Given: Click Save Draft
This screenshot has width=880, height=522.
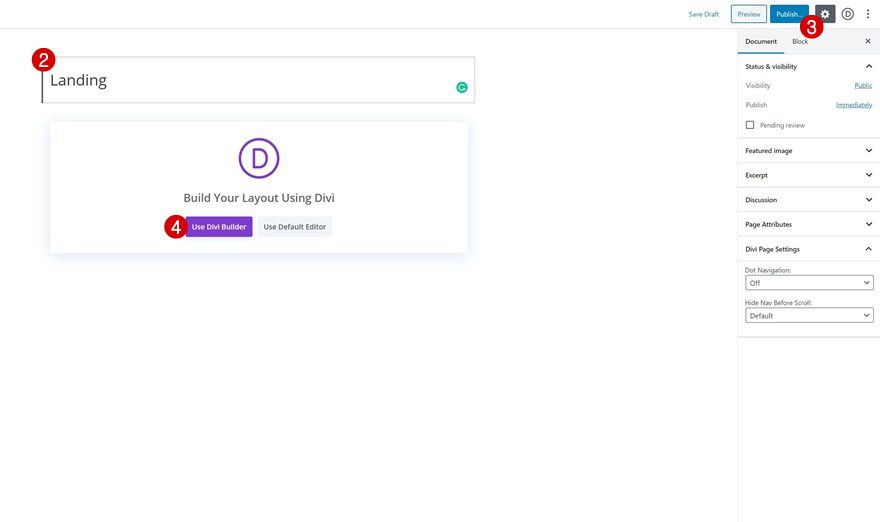Looking at the screenshot, I should pos(704,14).
